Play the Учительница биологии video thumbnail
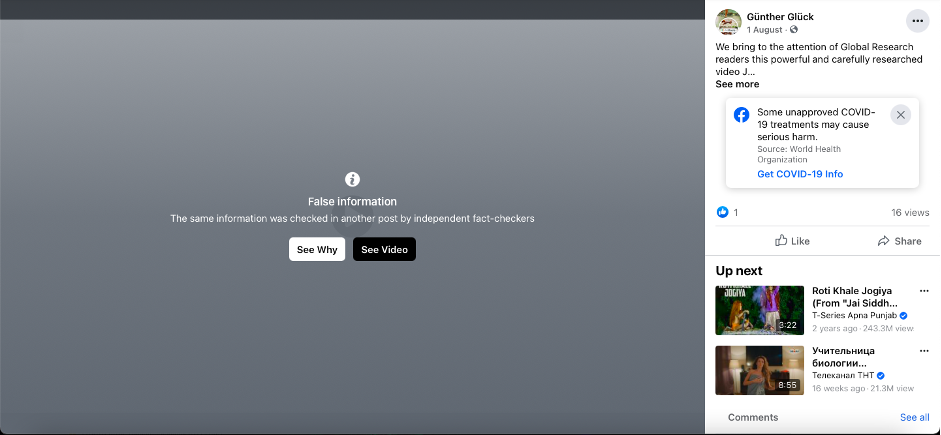 [760, 370]
